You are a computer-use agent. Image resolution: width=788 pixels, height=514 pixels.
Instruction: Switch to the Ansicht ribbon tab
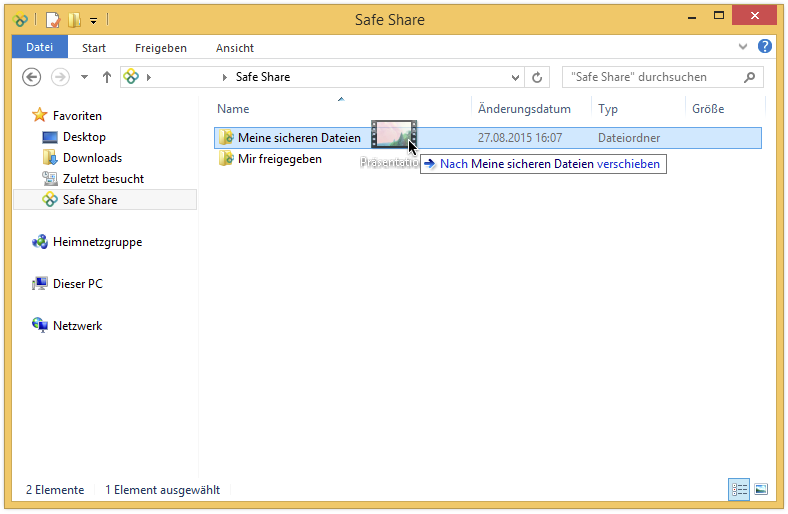235,48
